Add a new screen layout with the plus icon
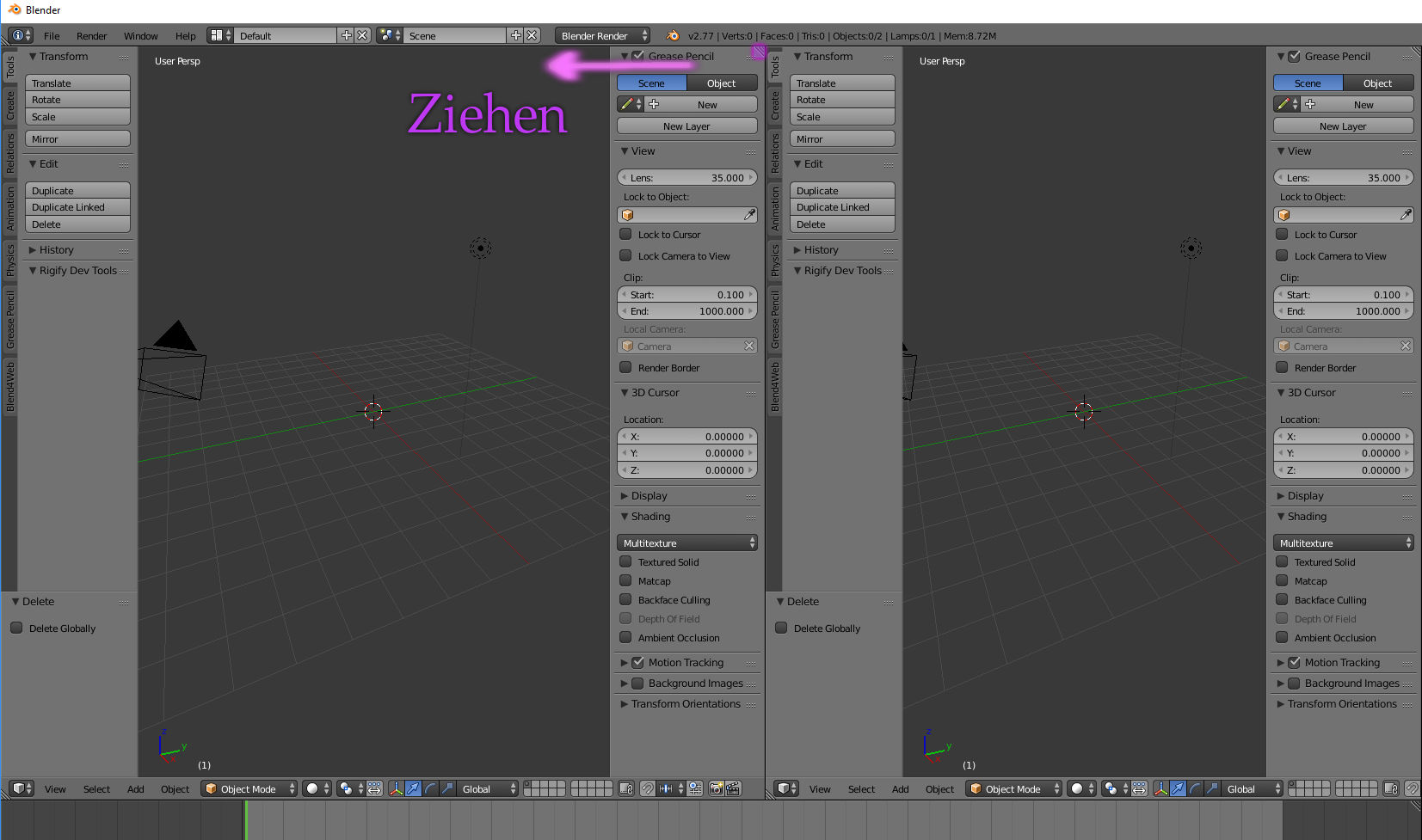 347,35
